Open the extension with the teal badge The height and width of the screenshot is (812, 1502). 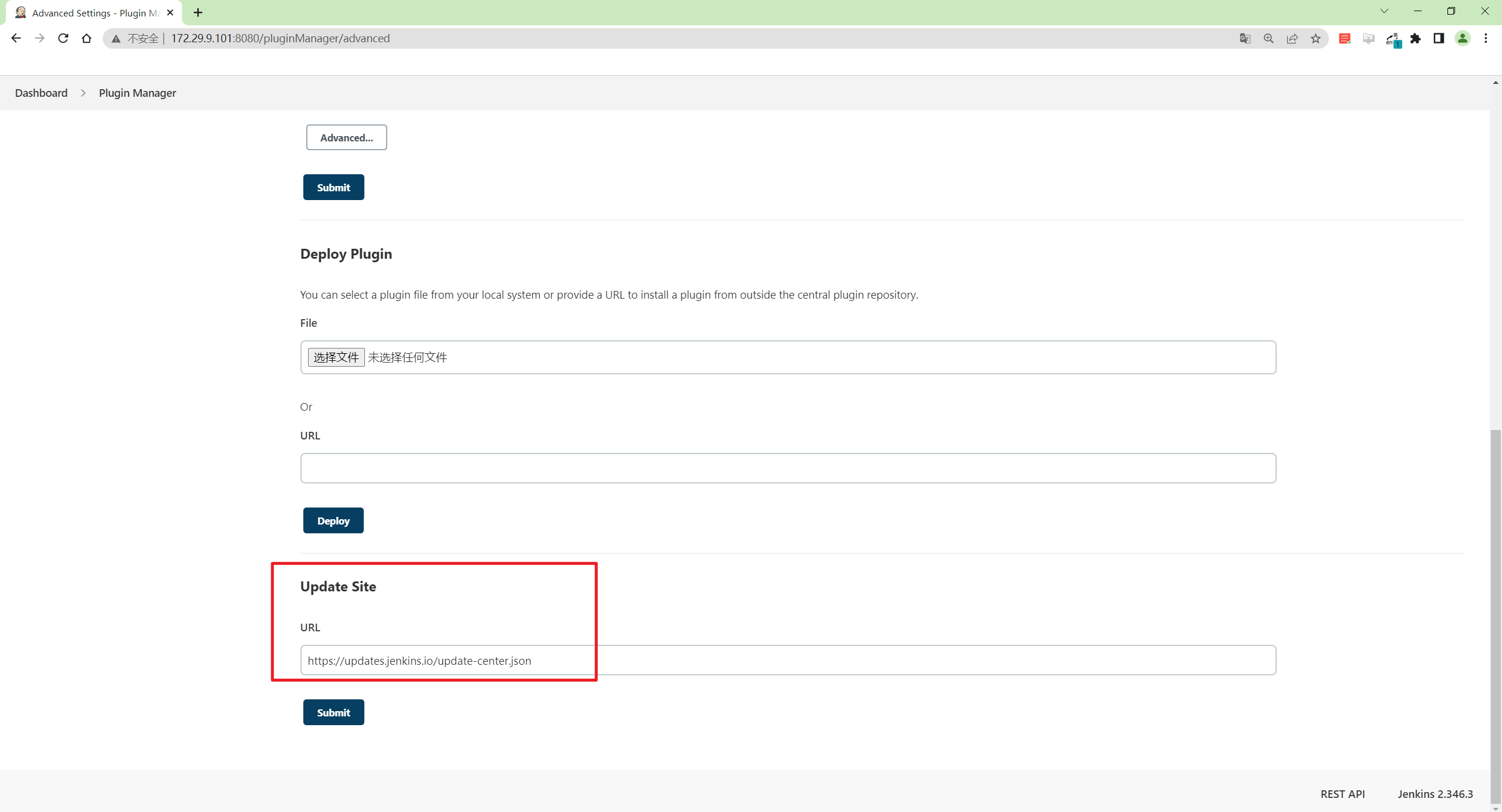click(x=1393, y=39)
